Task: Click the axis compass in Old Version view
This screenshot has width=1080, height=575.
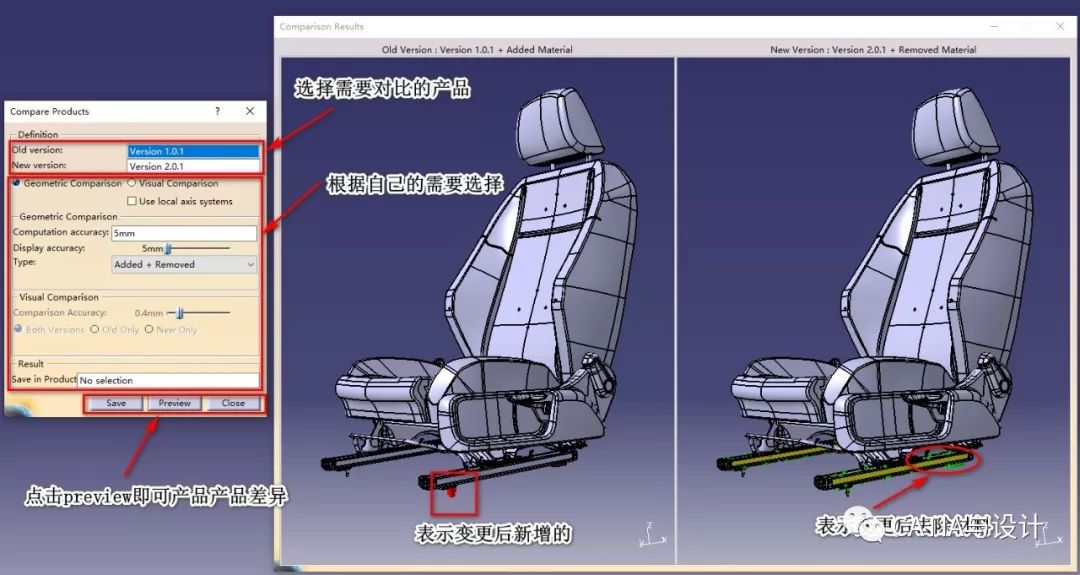Action: (x=651, y=534)
